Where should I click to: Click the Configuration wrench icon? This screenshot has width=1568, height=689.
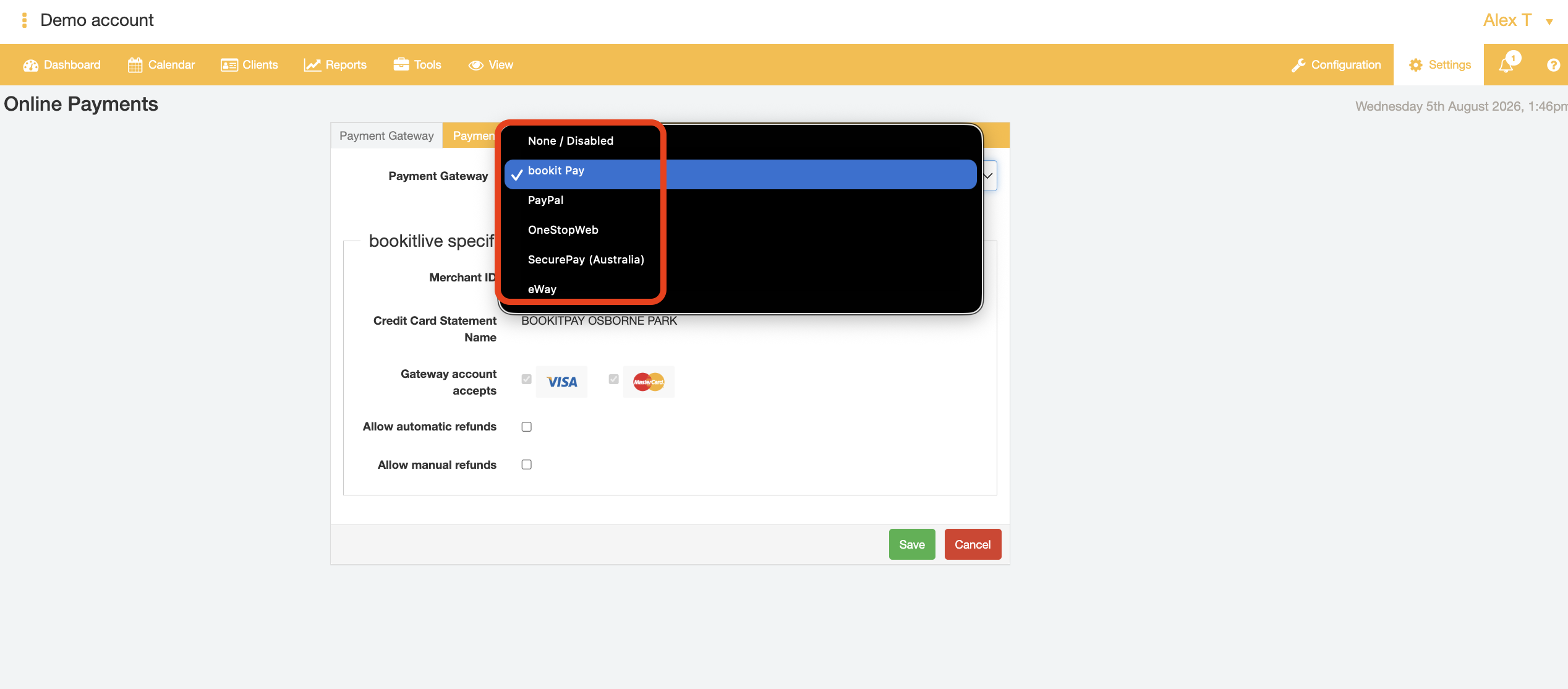(x=1298, y=65)
